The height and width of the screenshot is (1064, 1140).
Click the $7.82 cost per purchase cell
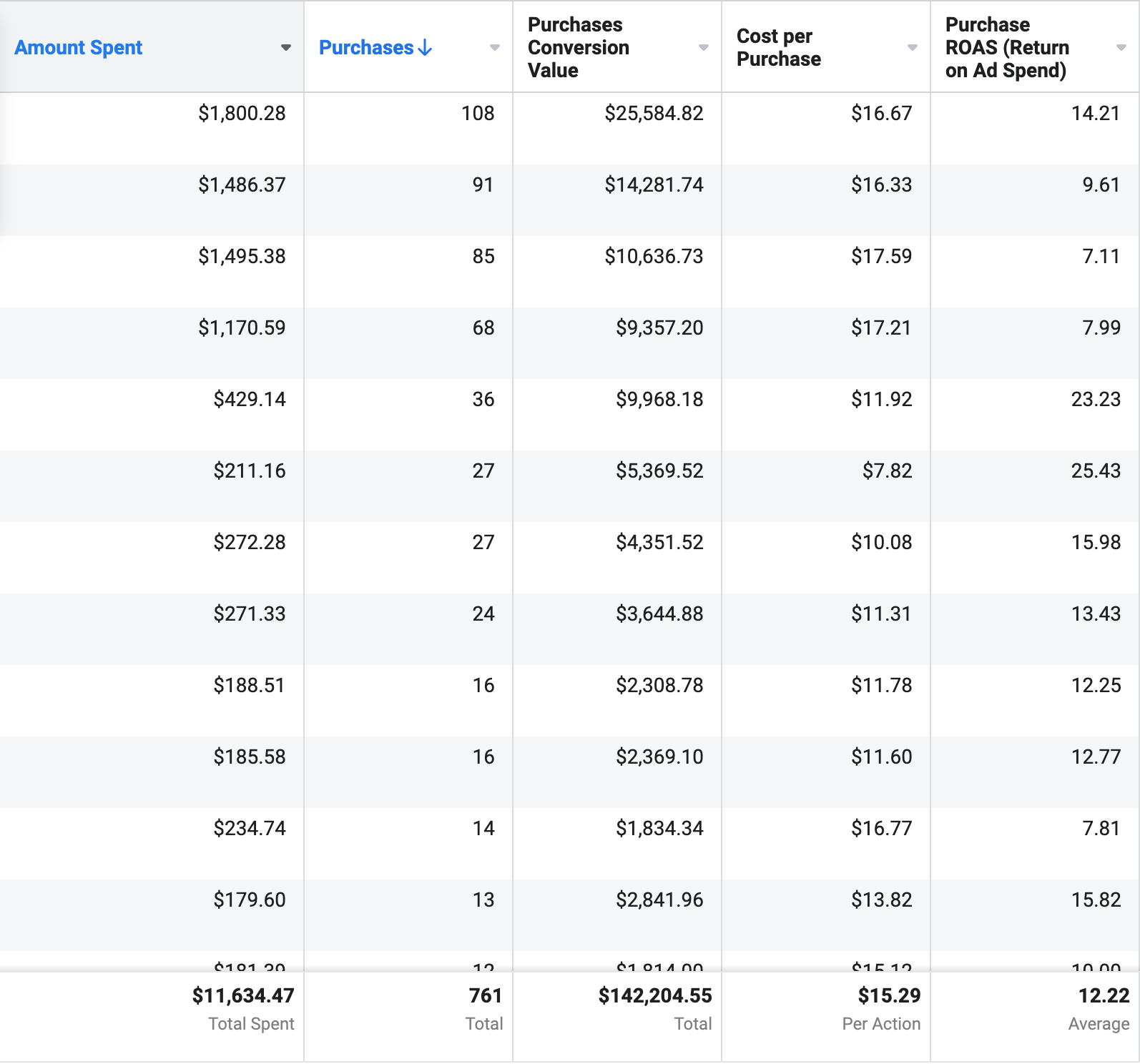coord(887,471)
